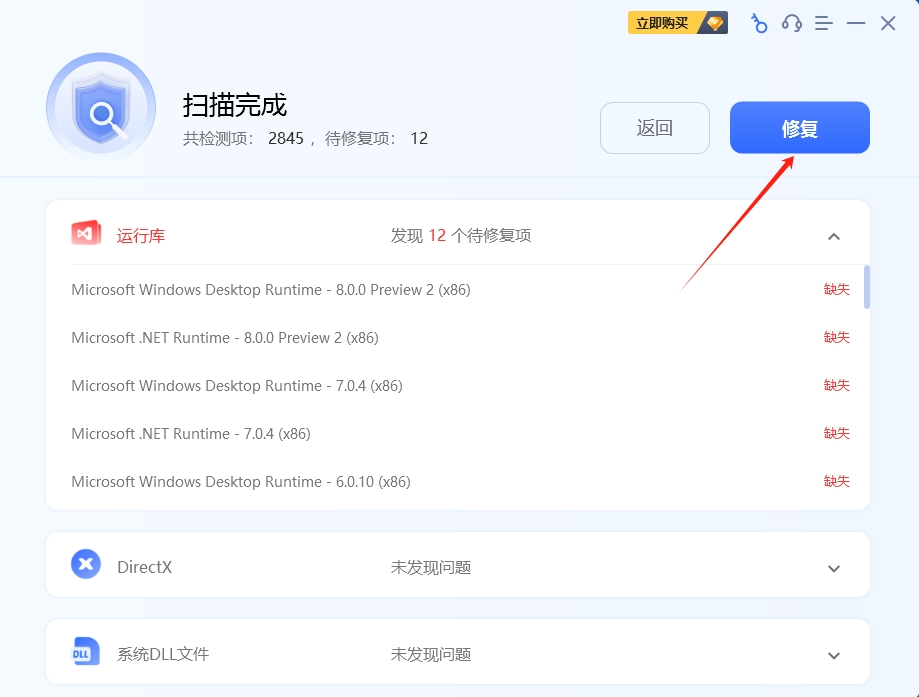Screen dimensions: 919x697
Task: Click the 待修复项 12 count
Action: pyautogui.click(x=419, y=138)
